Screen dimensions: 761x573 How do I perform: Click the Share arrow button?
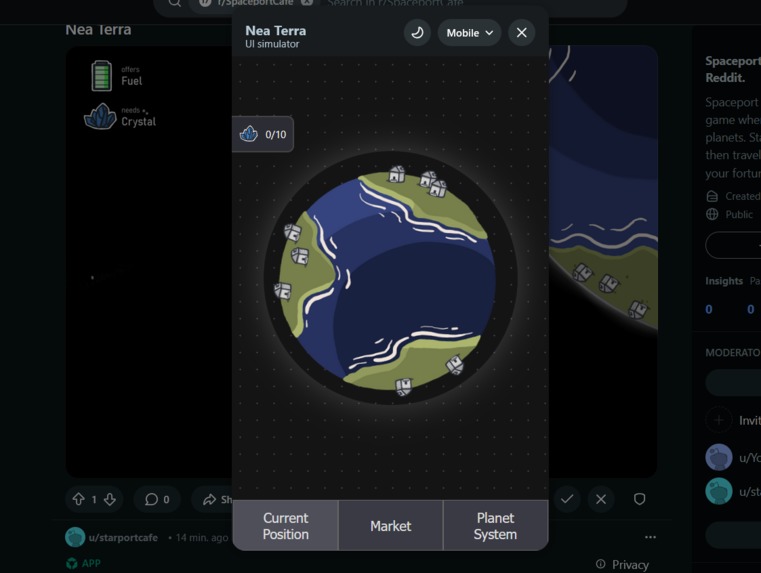click(214, 499)
